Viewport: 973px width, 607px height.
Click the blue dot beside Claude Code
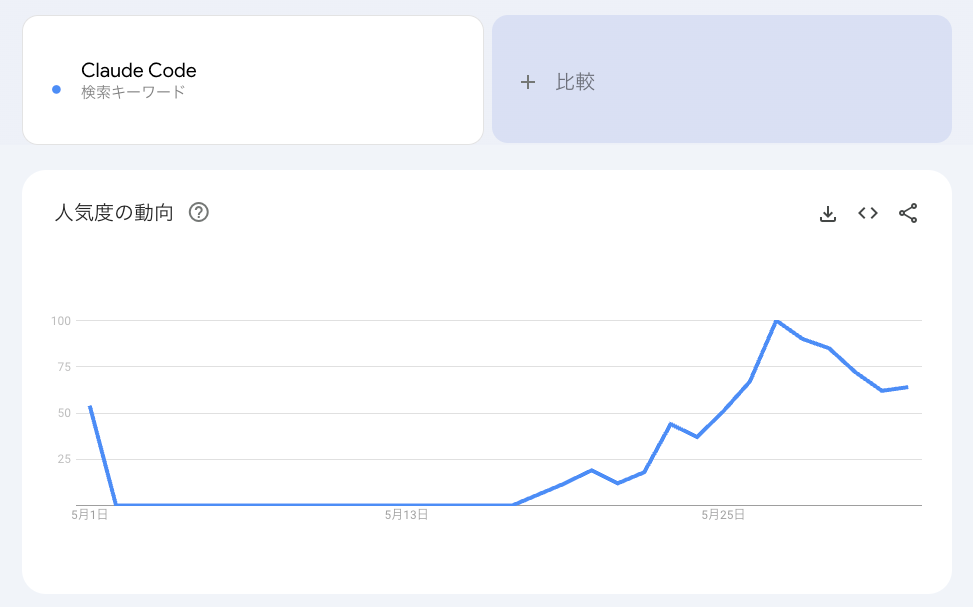point(56,89)
